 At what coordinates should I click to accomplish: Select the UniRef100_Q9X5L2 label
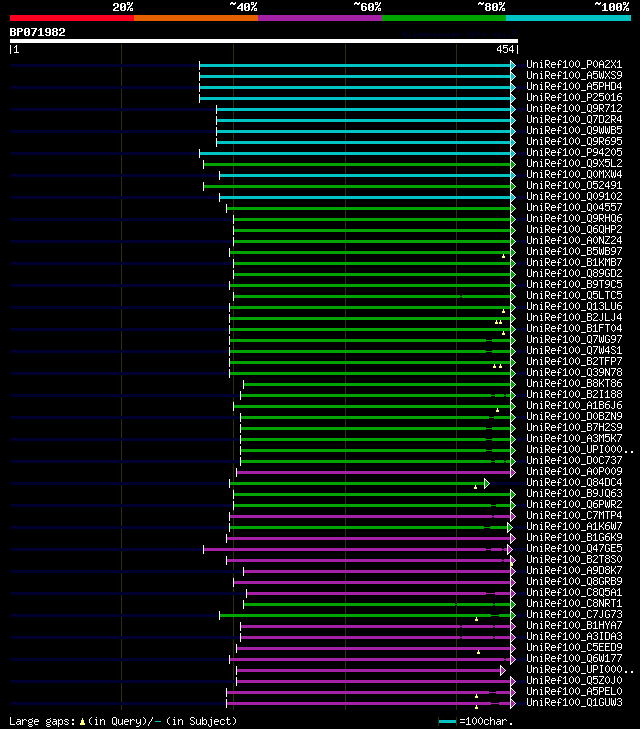574,163
